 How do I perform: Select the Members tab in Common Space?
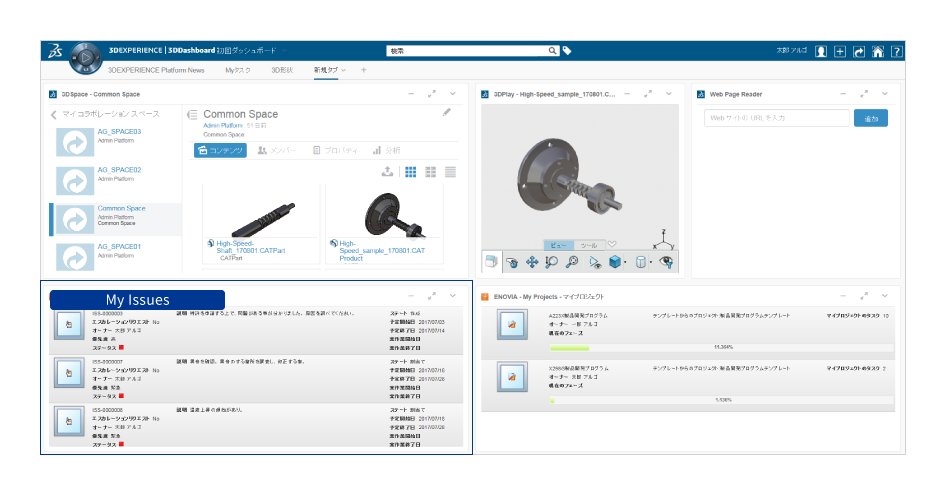[x=277, y=150]
